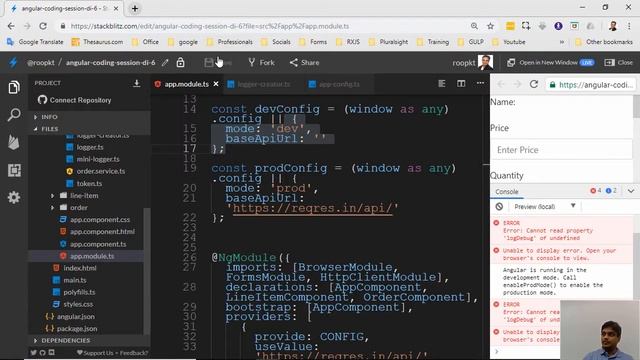The height and width of the screenshot is (360, 640).
Task: Click the Enter Price input field
Action: pyautogui.click(x=561, y=150)
